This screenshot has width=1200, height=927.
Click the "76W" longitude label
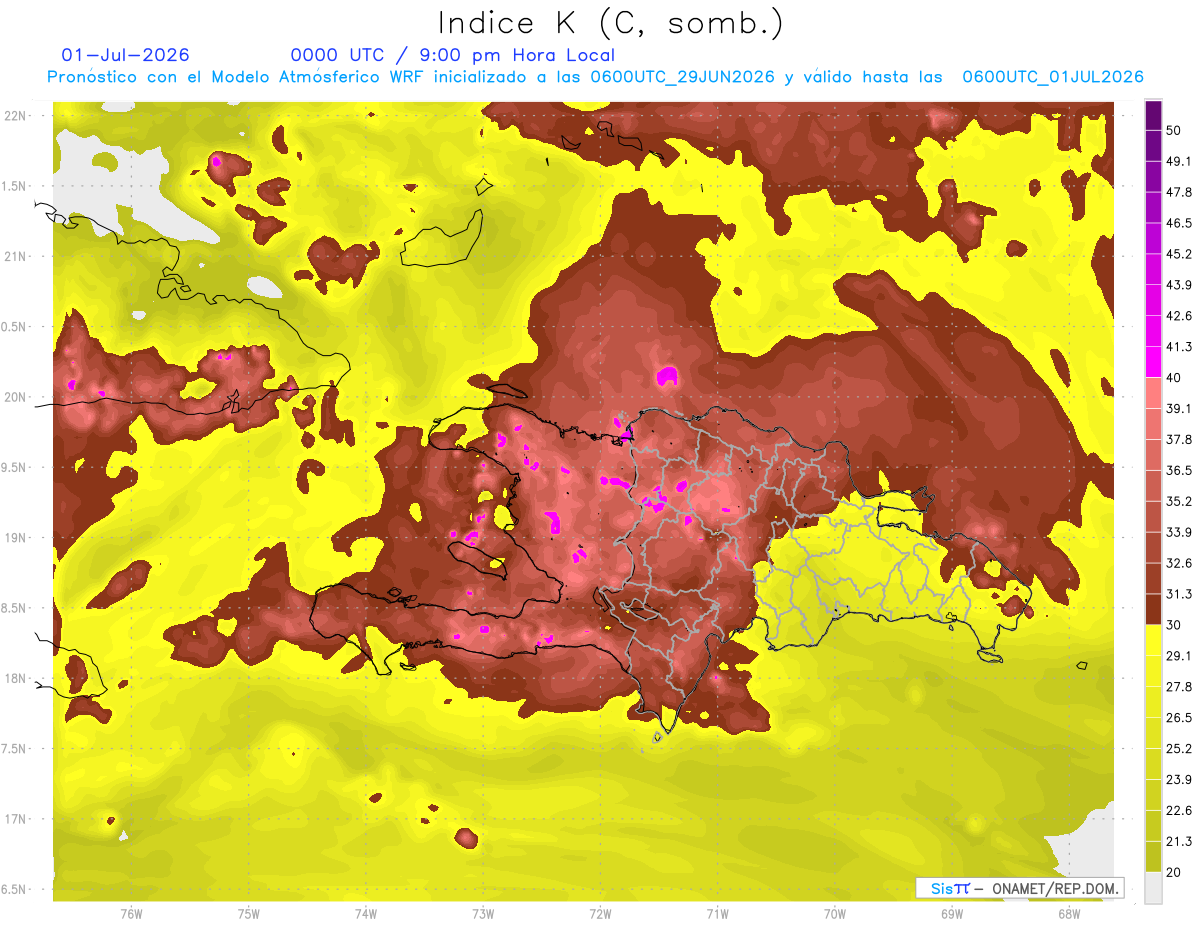pyautogui.click(x=131, y=914)
